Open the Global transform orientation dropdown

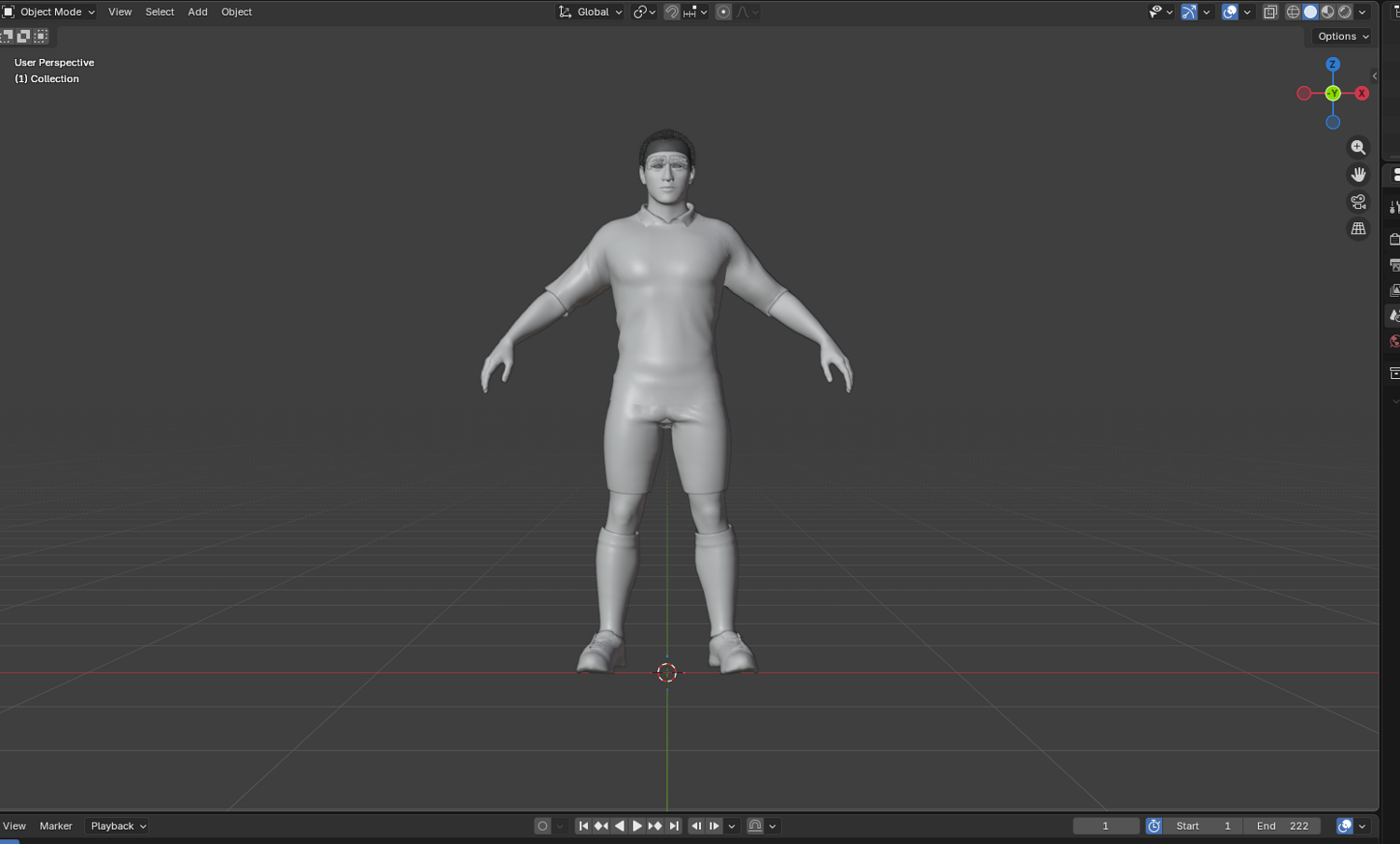591,12
